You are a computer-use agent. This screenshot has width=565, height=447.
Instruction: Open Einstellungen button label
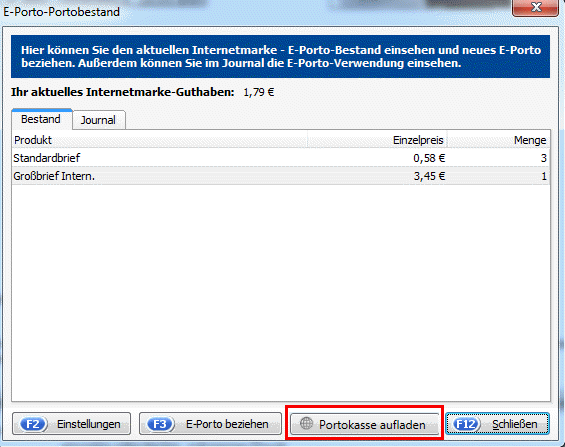tap(89, 424)
